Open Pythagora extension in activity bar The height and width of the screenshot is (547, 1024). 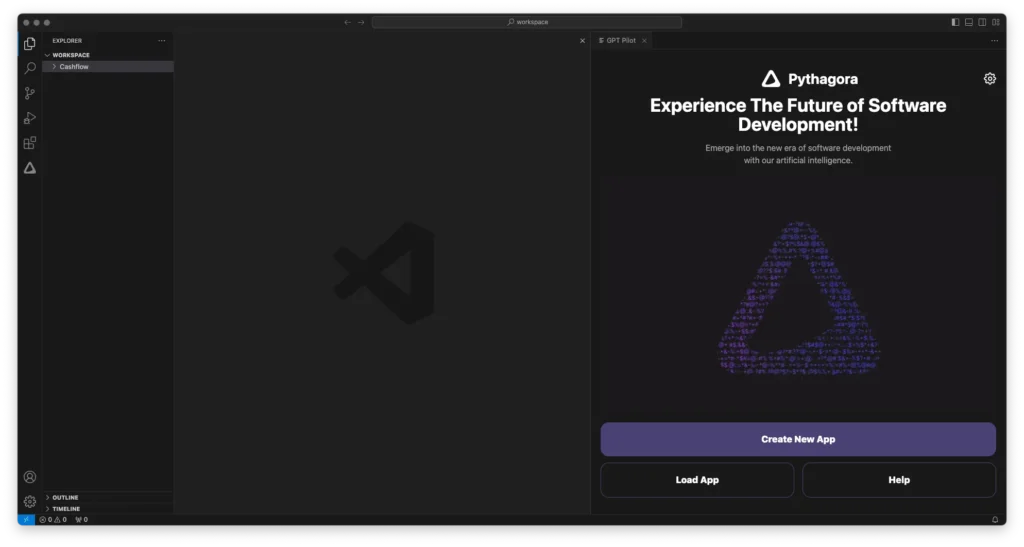click(30, 168)
